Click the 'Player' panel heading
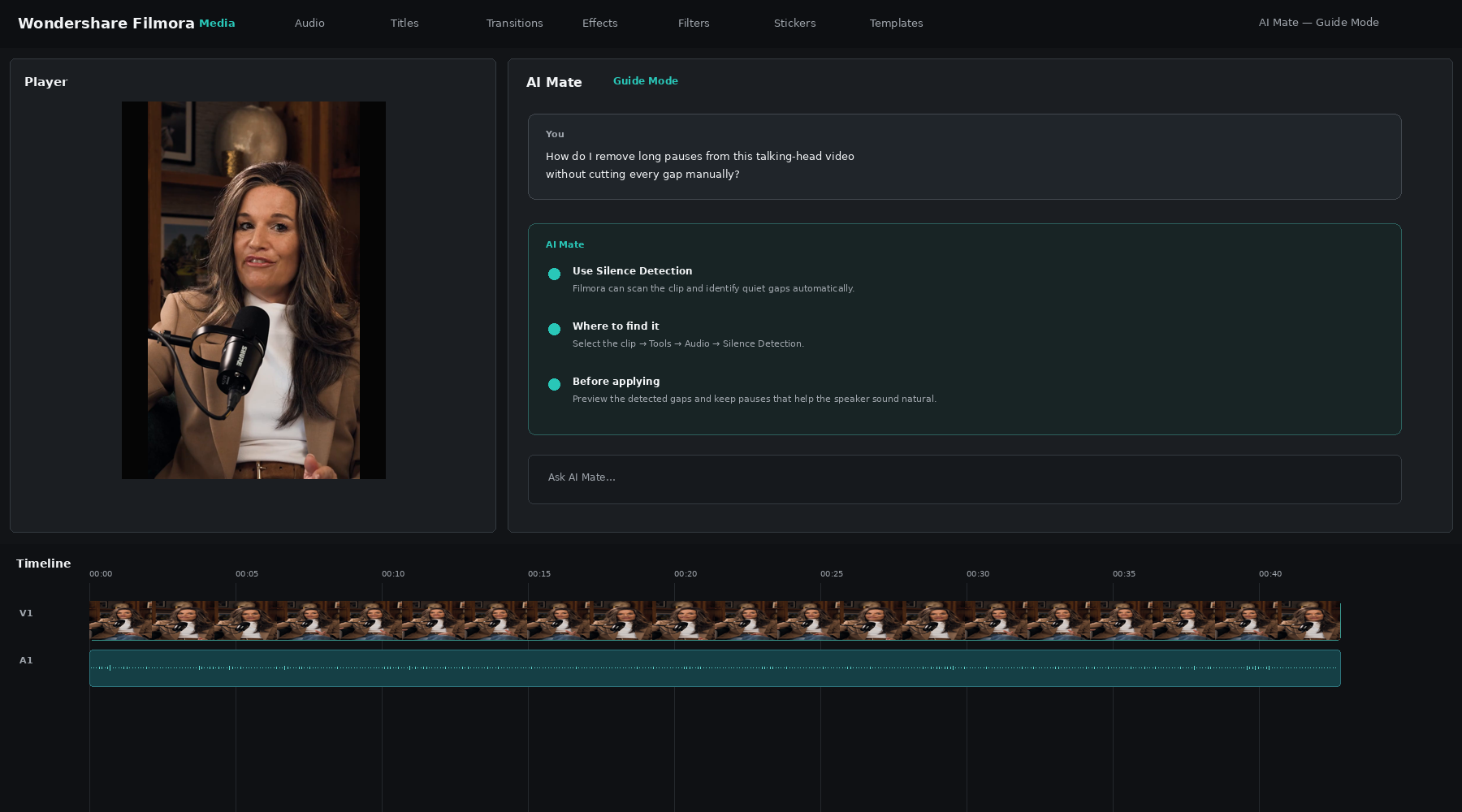The width and height of the screenshot is (1462, 812). coord(45,82)
